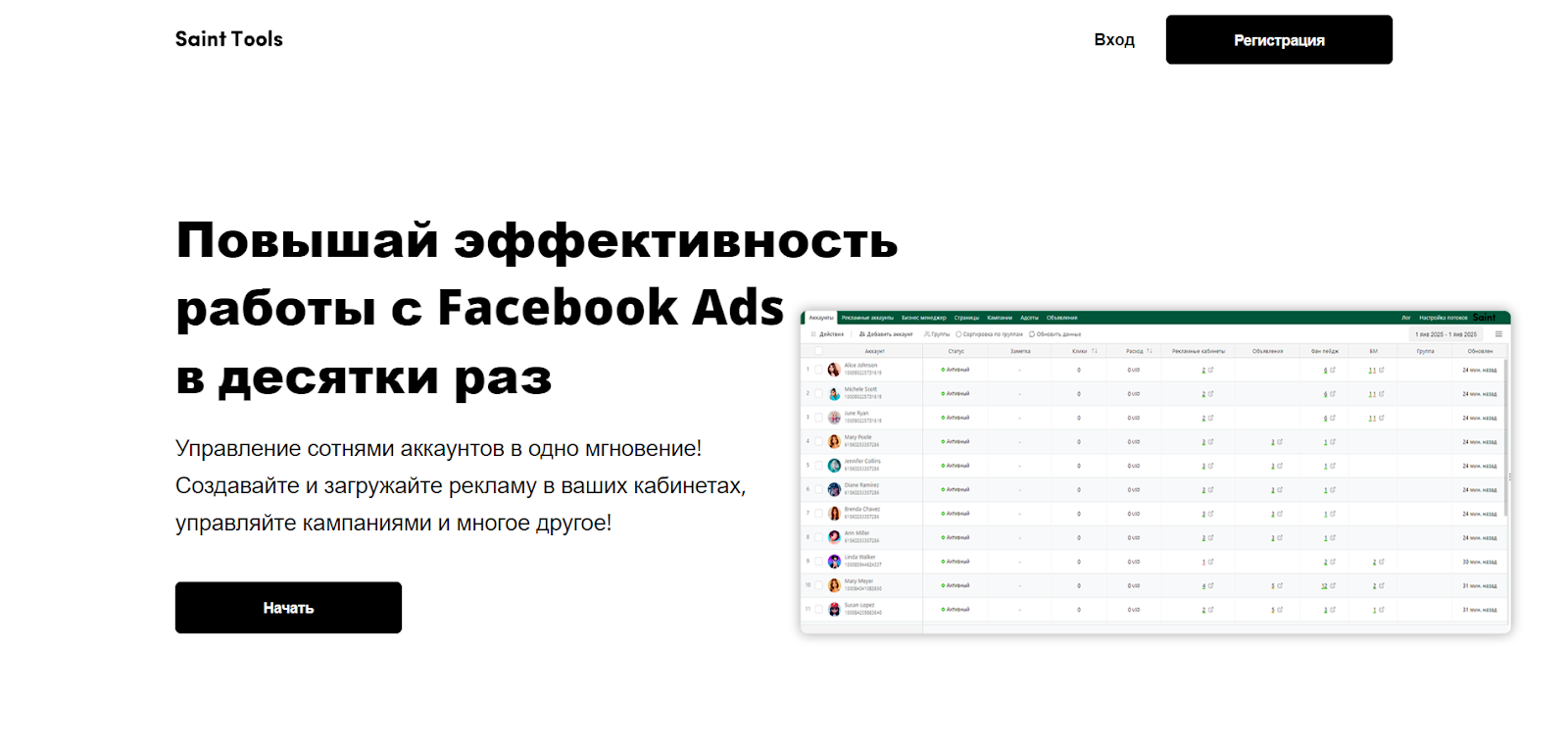This screenshot has height=751, width=1568.
Task: Open the Бизнес менеджер tab
Action: point(924,318)
